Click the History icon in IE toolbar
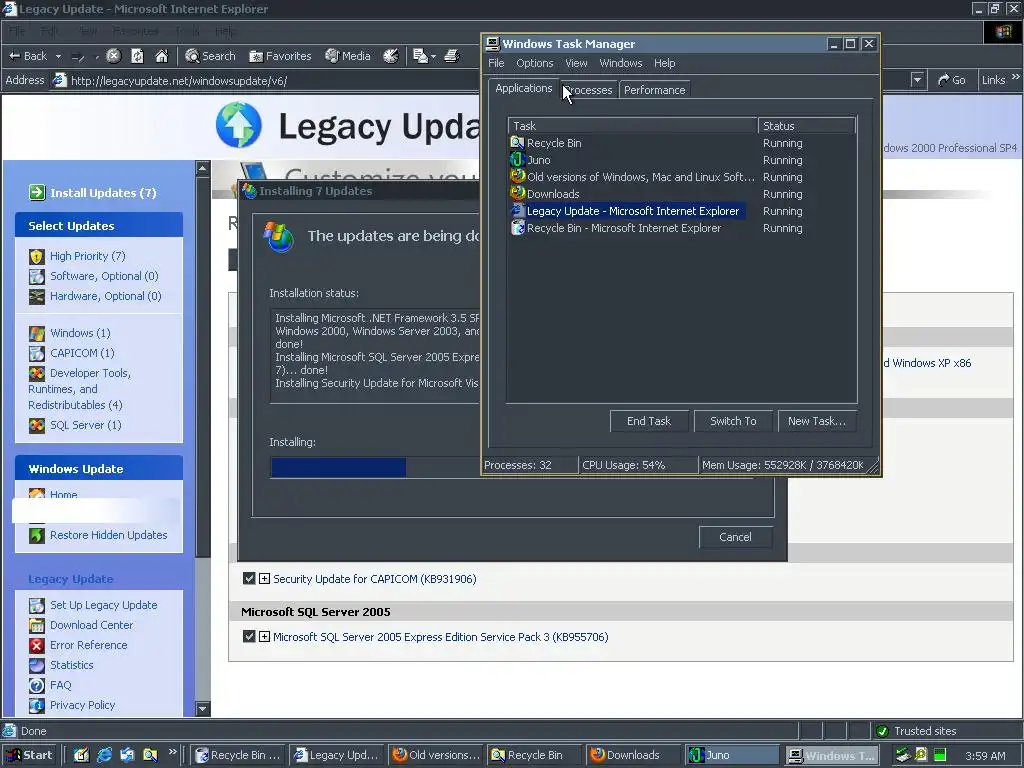This screenshot has width=1024, height=768. tap(391, 56)
